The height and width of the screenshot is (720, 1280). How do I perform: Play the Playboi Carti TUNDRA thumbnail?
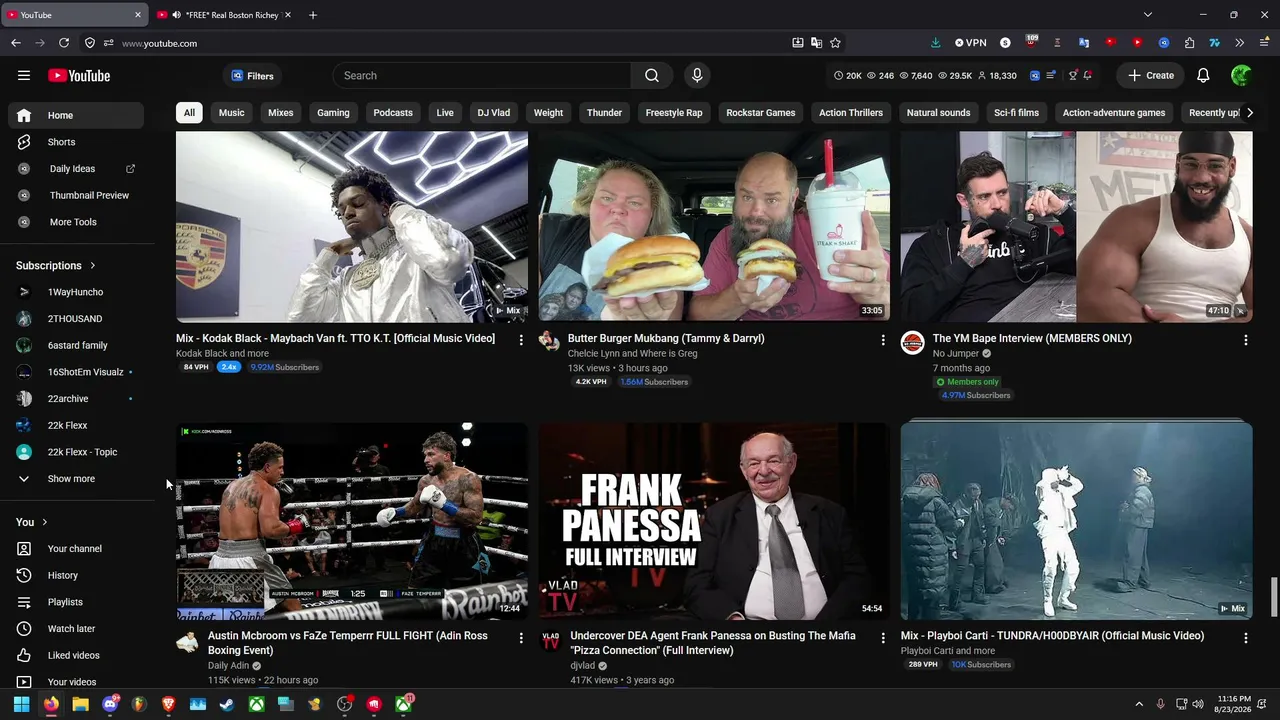[x=1076, y=521]
